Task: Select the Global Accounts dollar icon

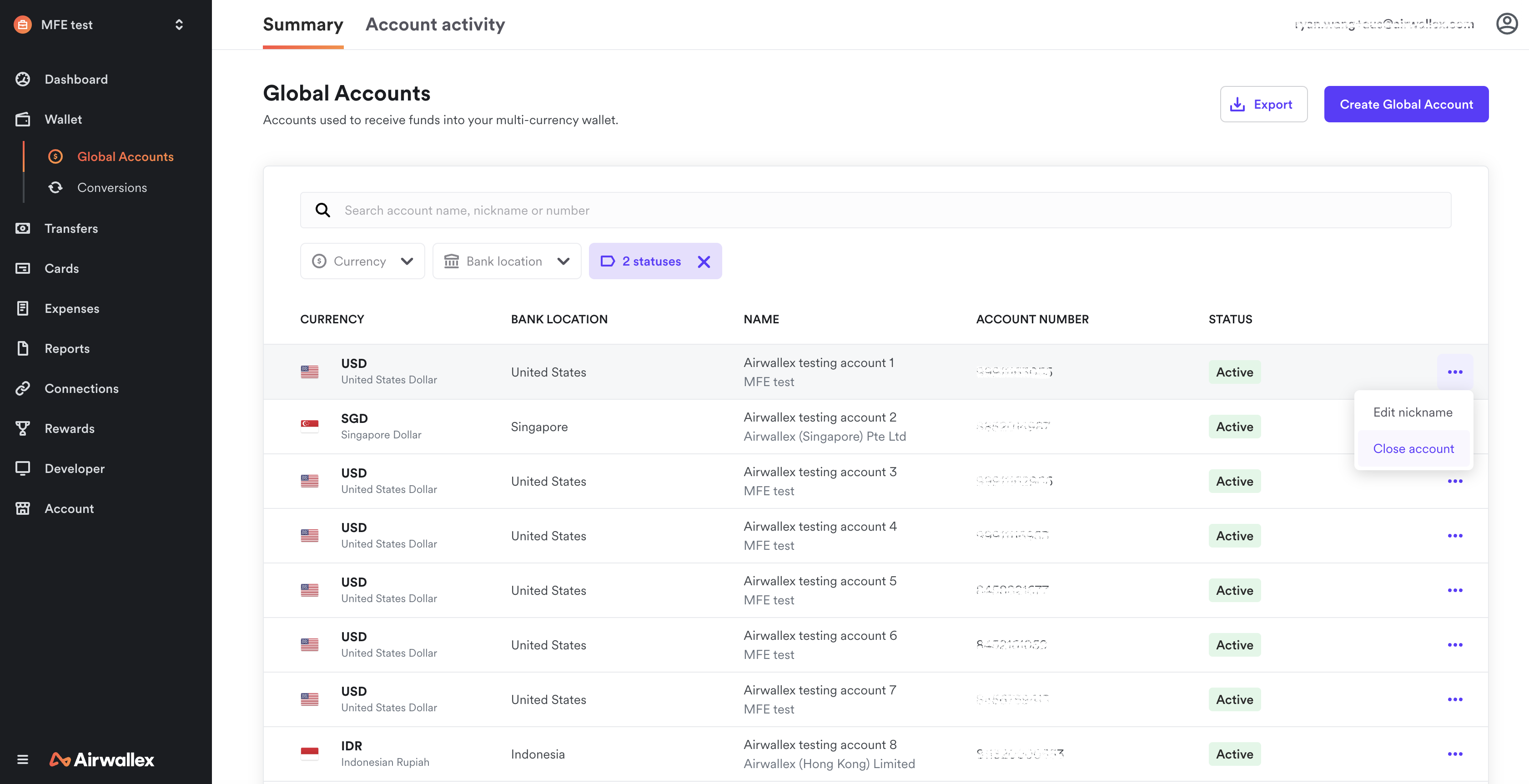Action: click(55, 157)
